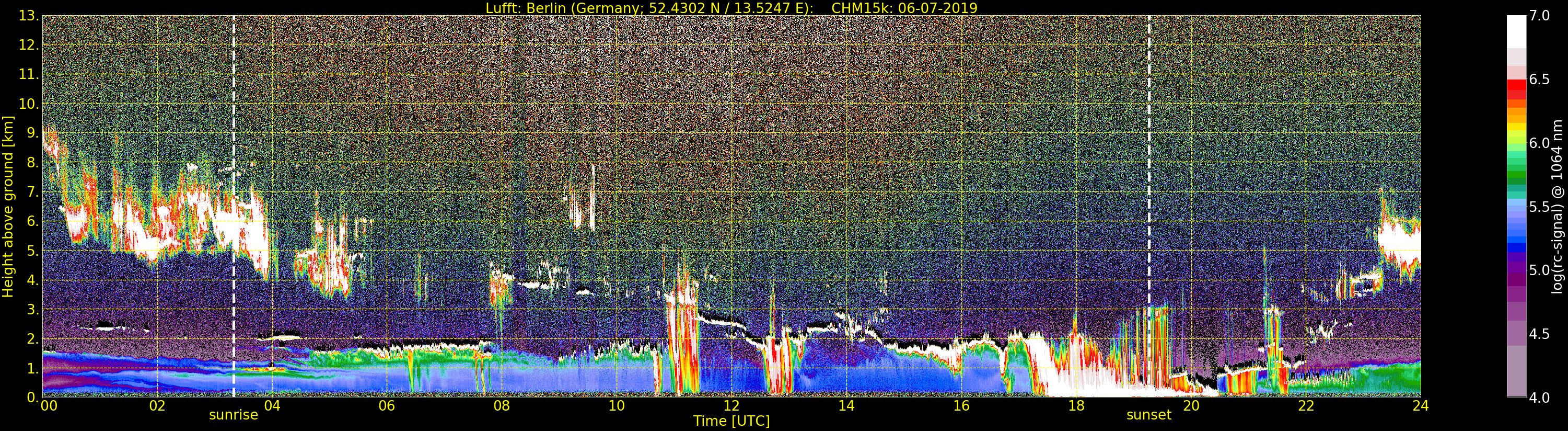
Task: Click the "CHM15k: 06-07-2019" title text
Action: pyautogui.click(x=904, y=8)
